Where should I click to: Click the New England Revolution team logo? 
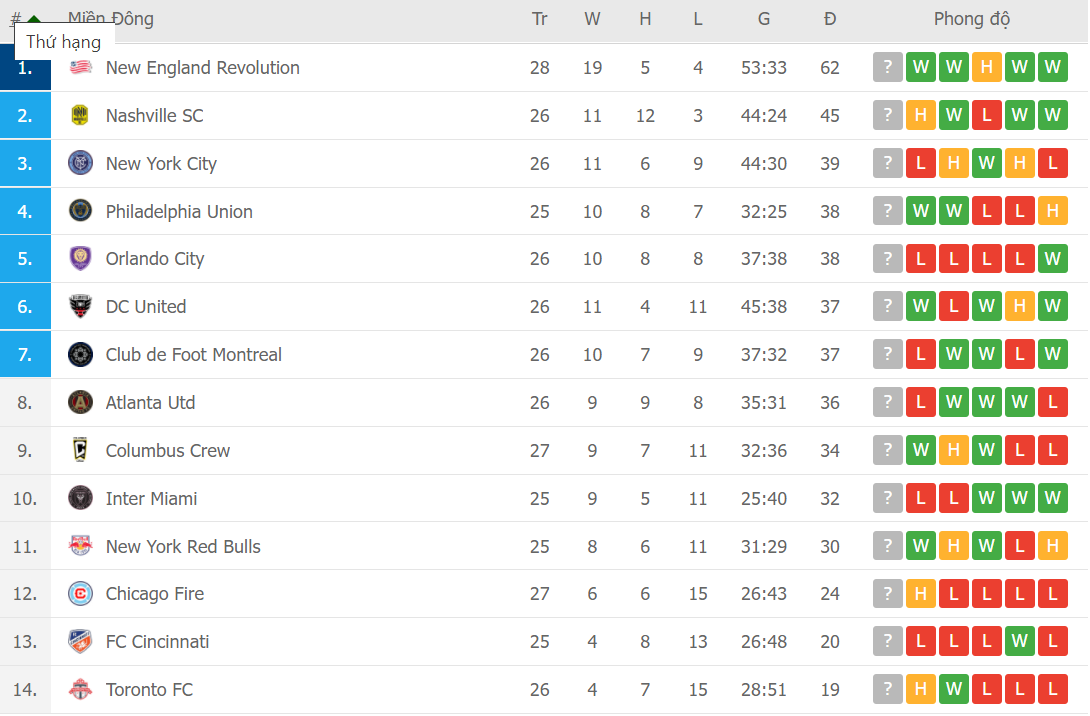coord(80,68)
